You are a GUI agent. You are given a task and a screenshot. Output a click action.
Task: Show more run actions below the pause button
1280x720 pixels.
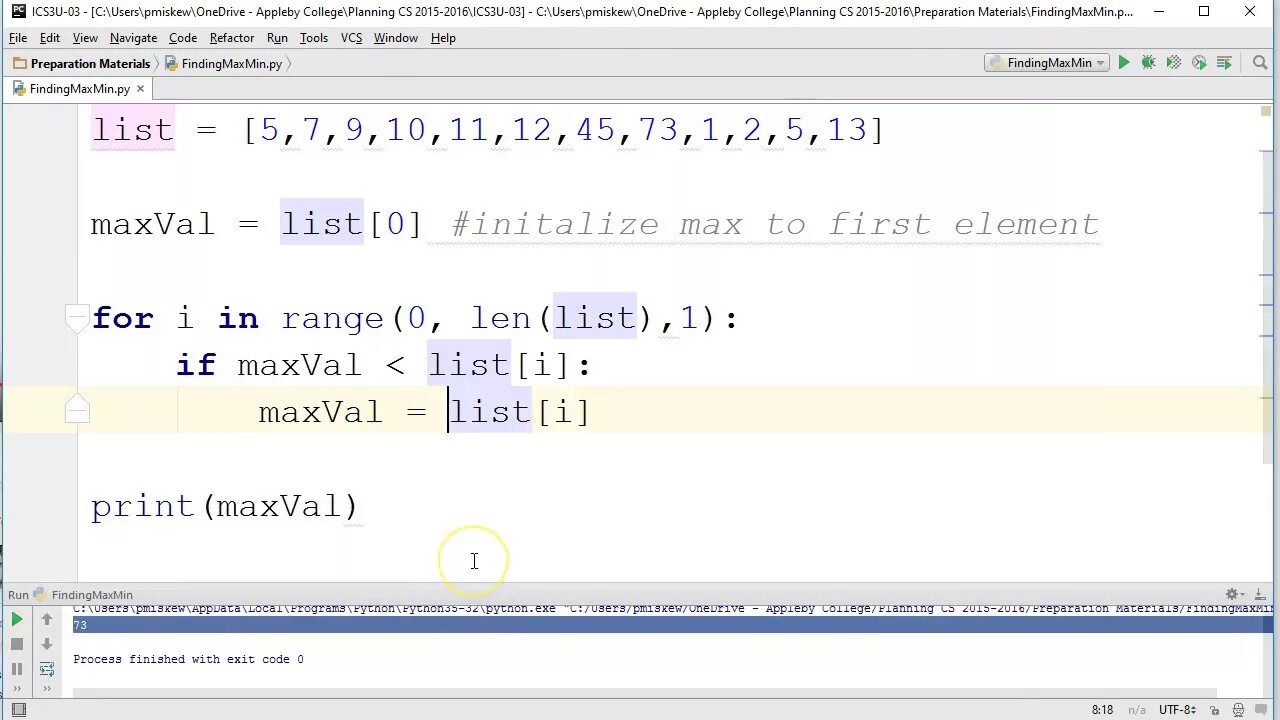tap(17, 688)
